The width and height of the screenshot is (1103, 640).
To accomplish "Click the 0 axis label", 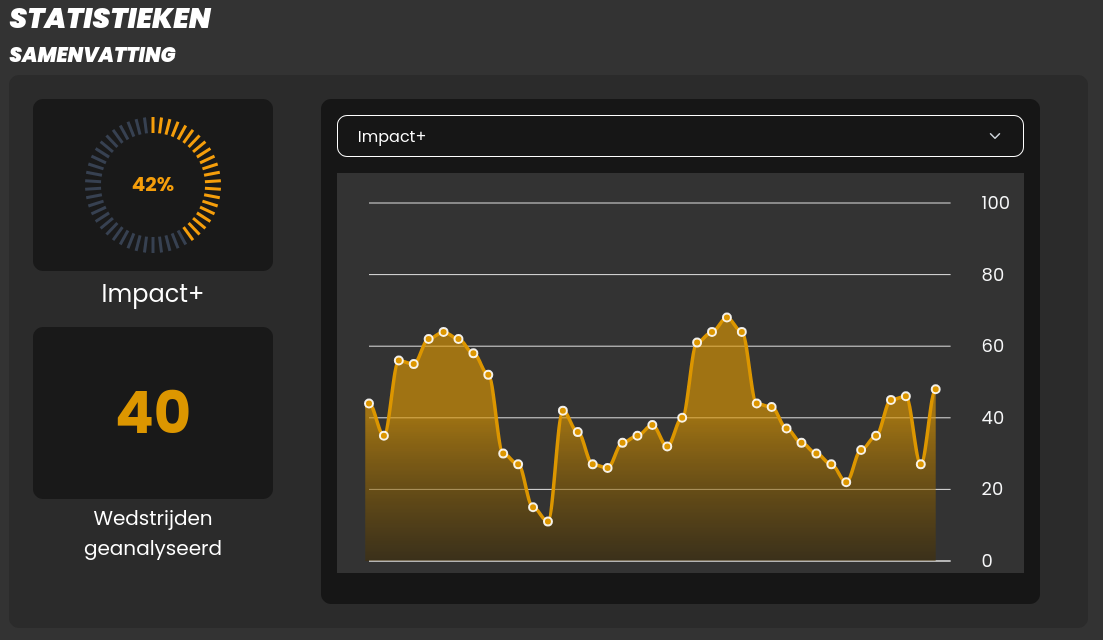I will pyautogui.click(x=987, y=561).
